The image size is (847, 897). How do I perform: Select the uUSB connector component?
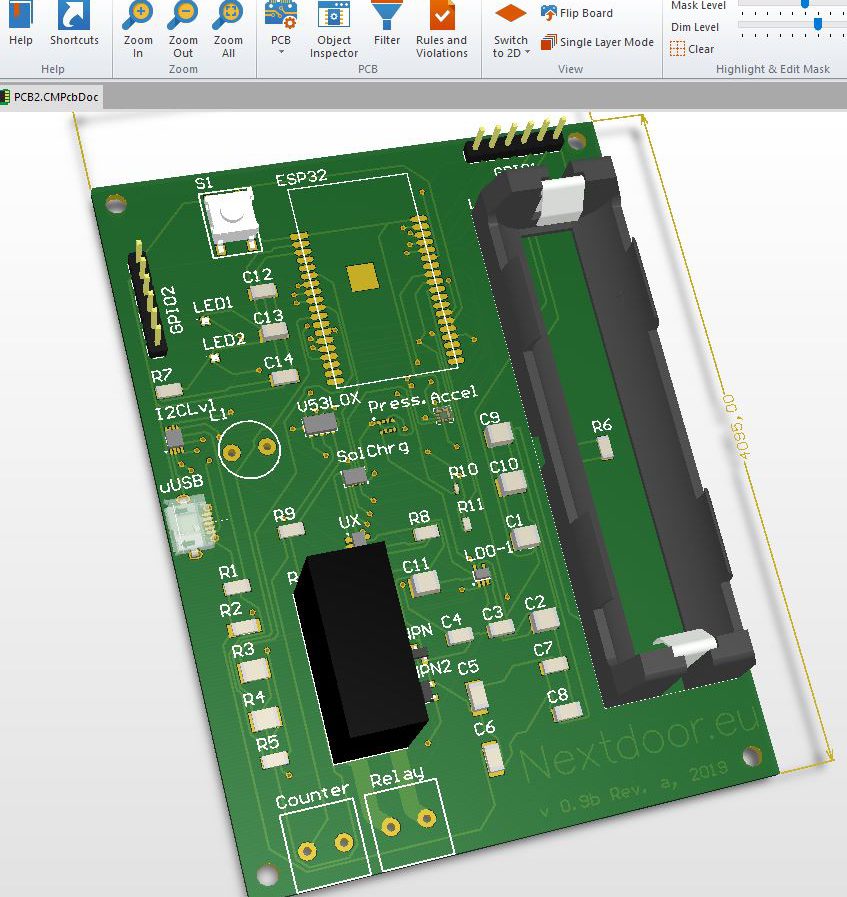pos(190,525)
